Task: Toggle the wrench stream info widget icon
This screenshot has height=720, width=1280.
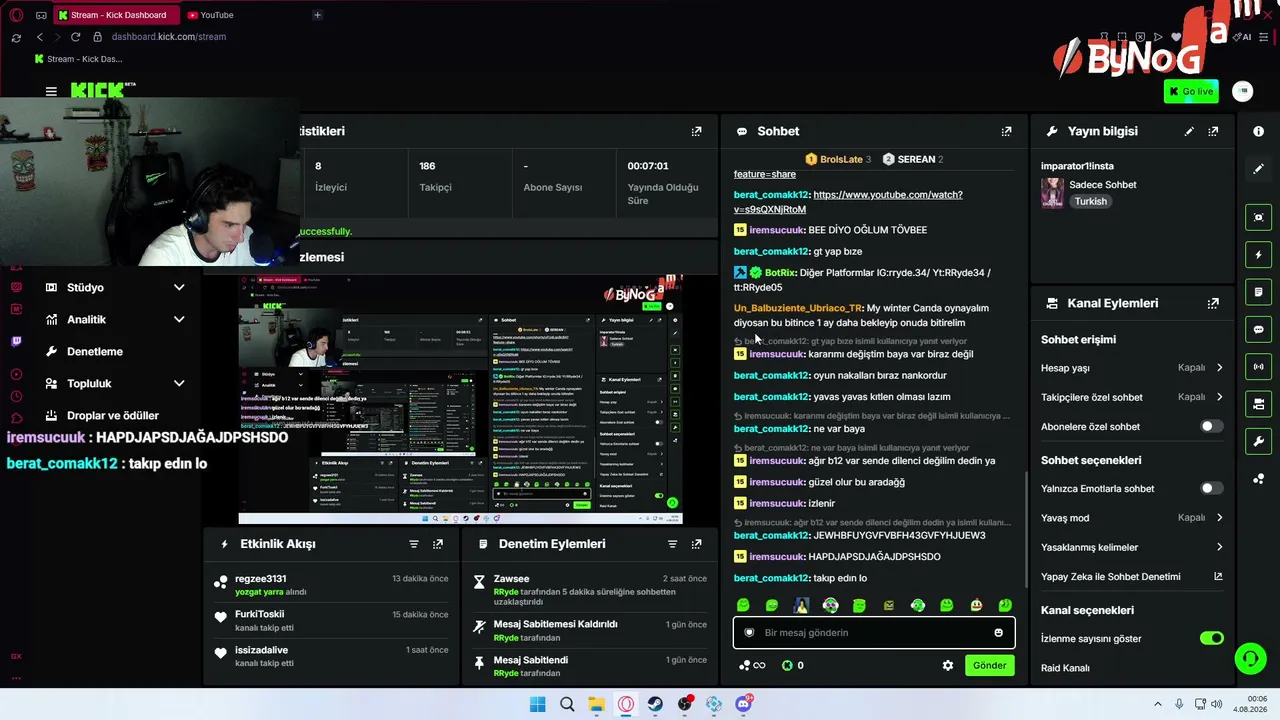Action: tap(1258, 441)
